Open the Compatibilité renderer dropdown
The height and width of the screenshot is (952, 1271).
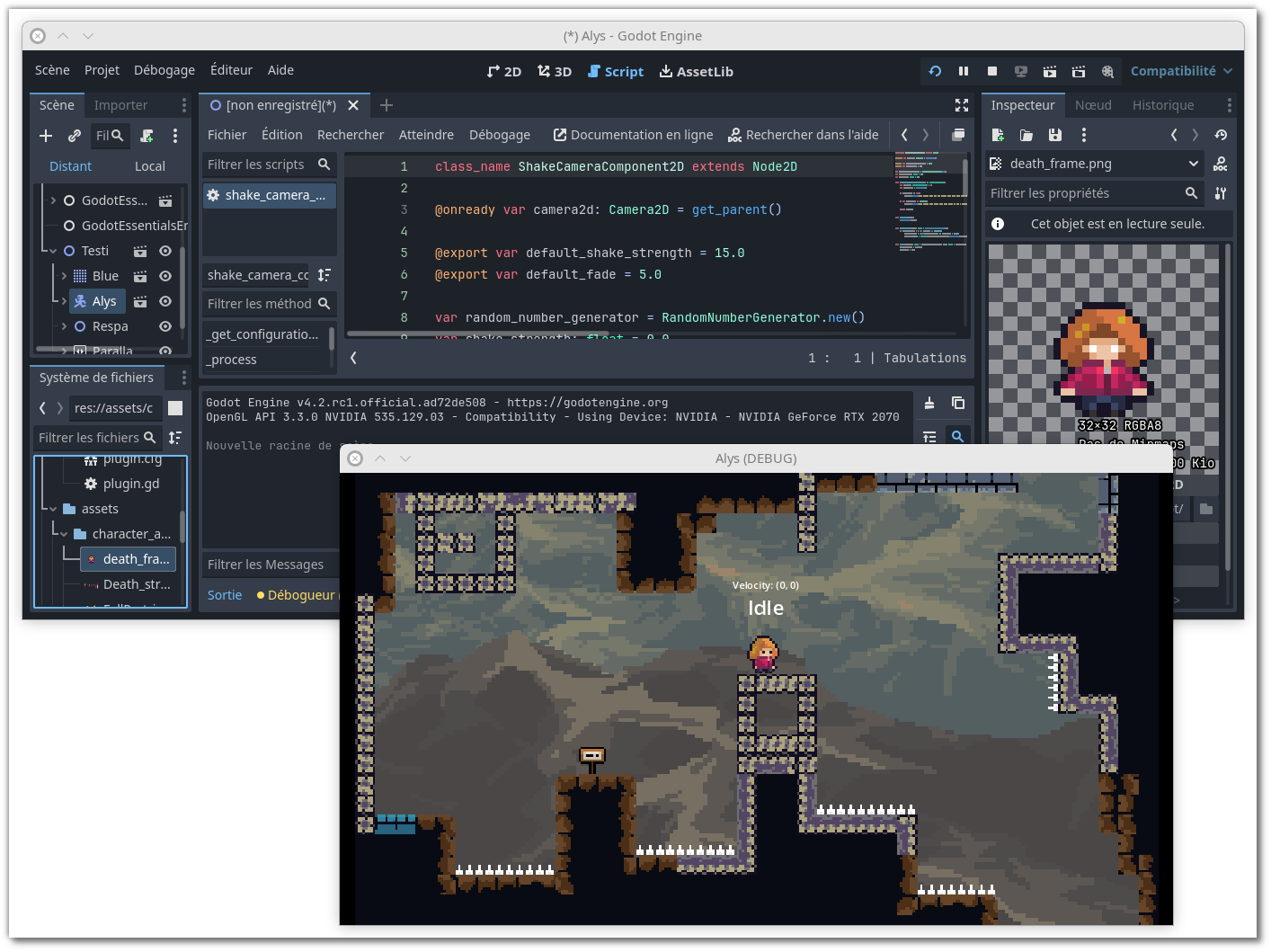(x=1181, y=71)
